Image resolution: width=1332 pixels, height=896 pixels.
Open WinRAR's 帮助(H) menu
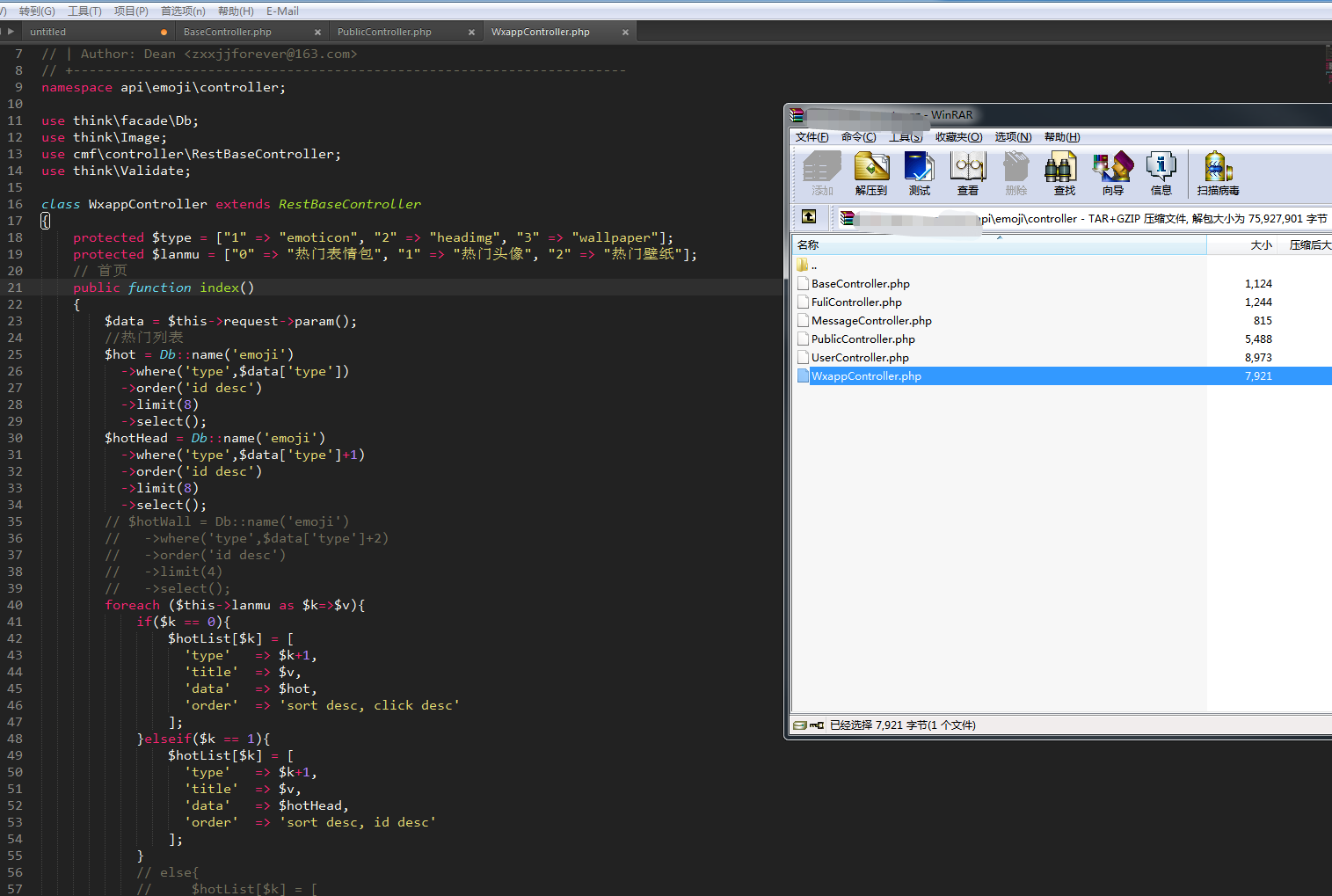pyautogui.click(x=1062, y=137)
